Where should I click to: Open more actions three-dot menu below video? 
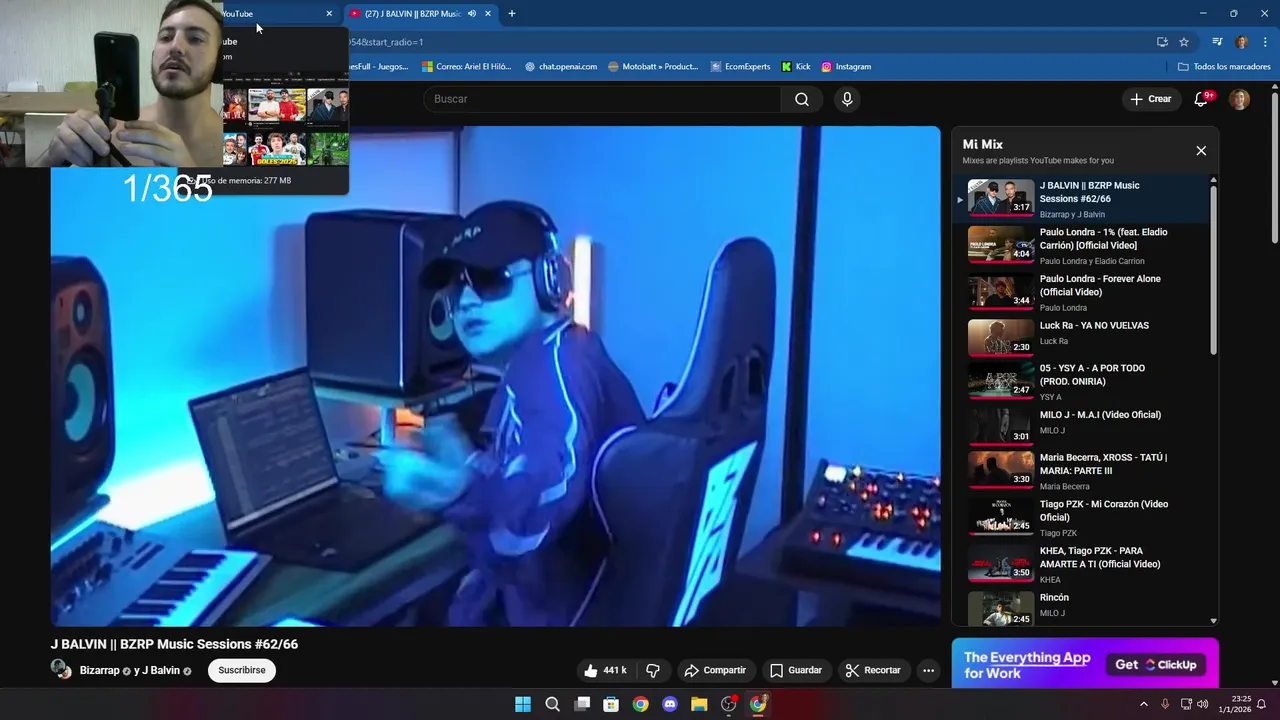pyautogui.click(x=928, y=670)
